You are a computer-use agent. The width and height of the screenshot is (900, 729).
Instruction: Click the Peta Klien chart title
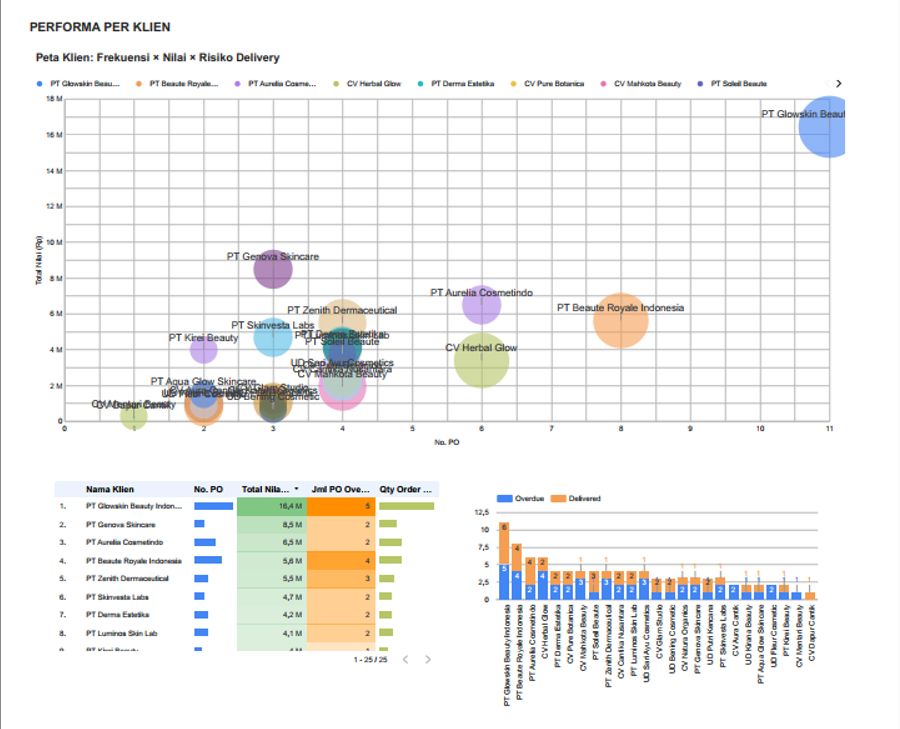(x=157, y=57)
